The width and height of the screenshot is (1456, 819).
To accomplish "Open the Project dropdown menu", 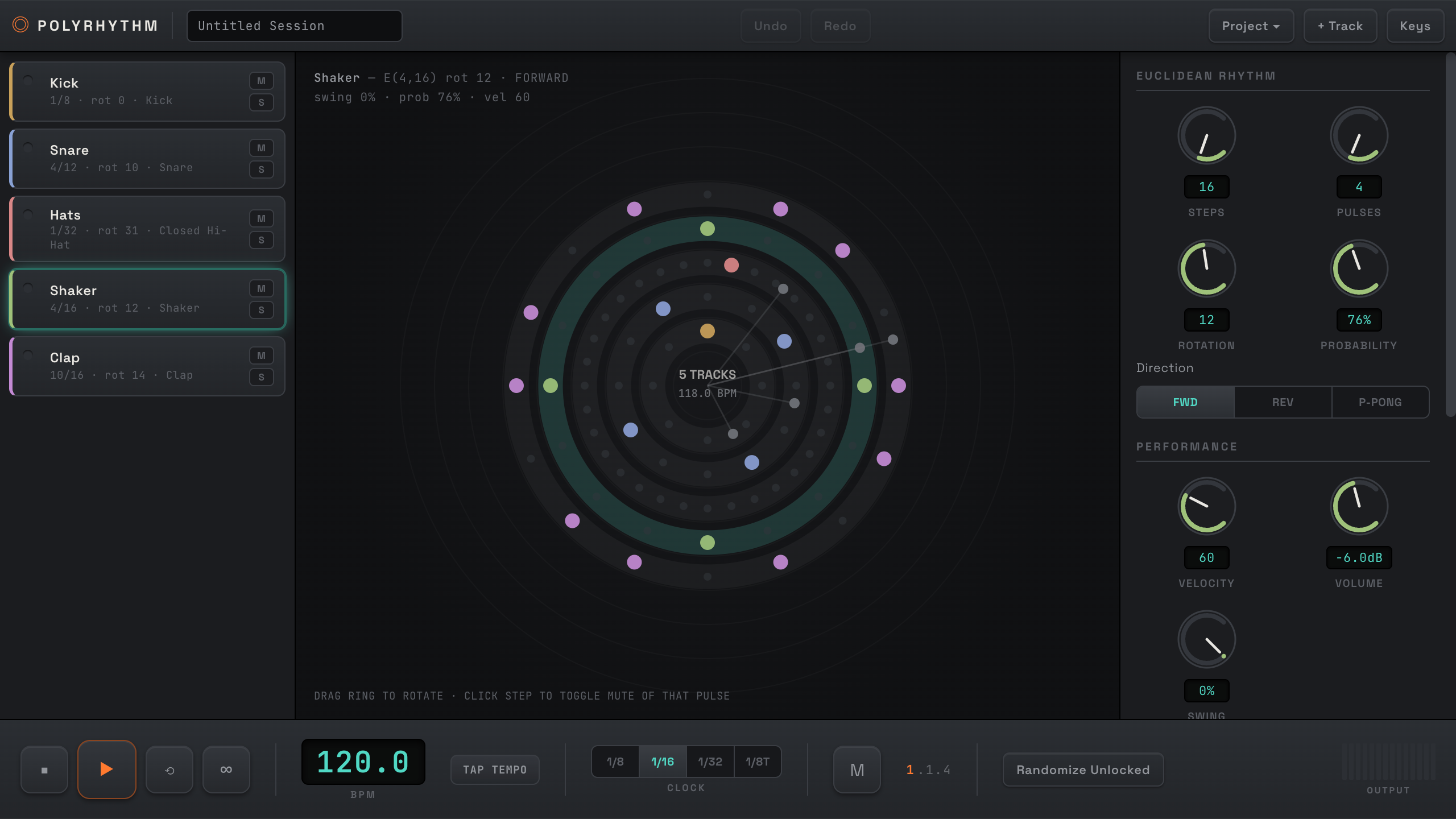I will 1251,26.
